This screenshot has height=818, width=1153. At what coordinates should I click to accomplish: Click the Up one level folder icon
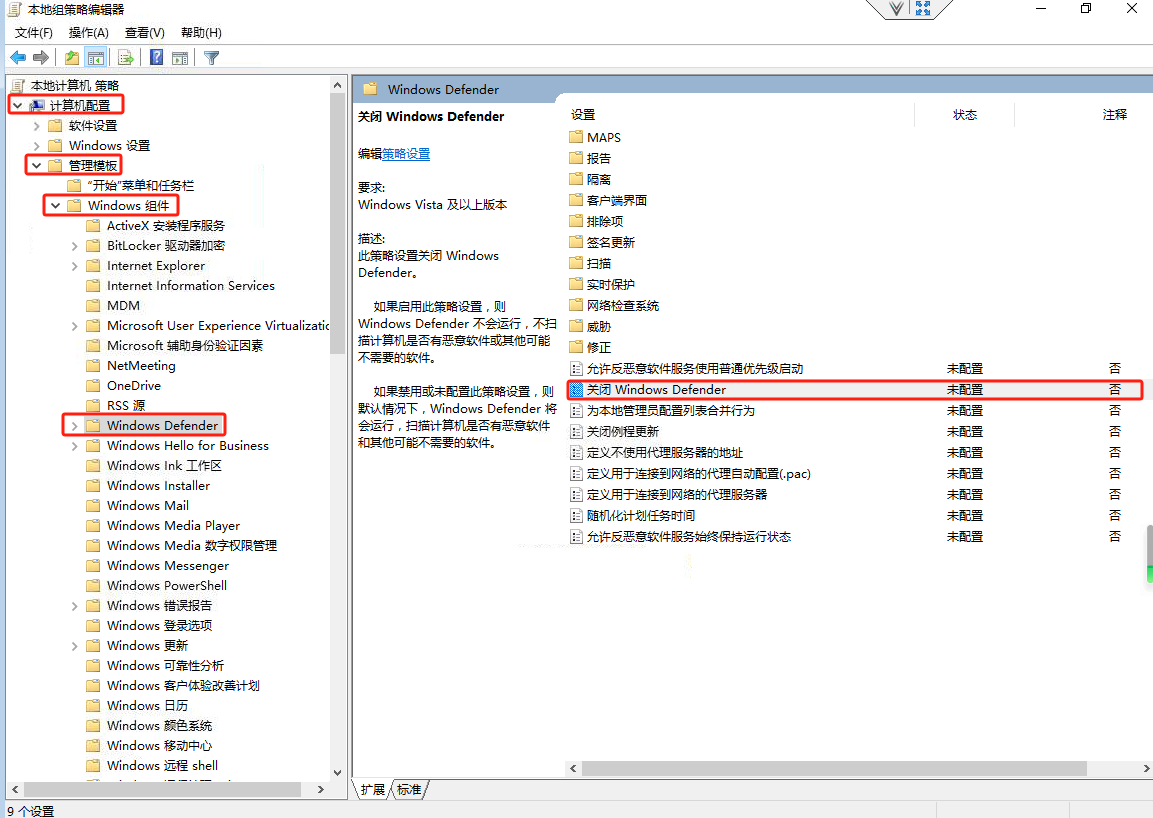point(71,57)
